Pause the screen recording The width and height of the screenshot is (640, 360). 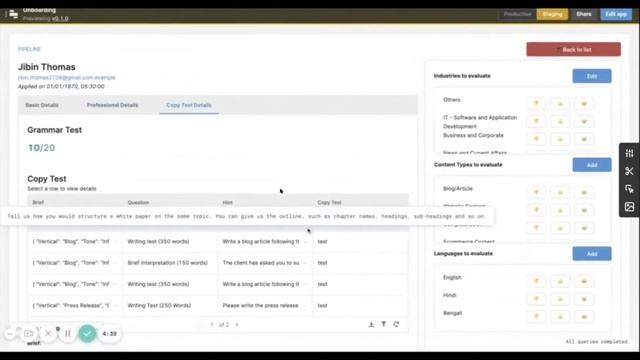tap(68, 333)
